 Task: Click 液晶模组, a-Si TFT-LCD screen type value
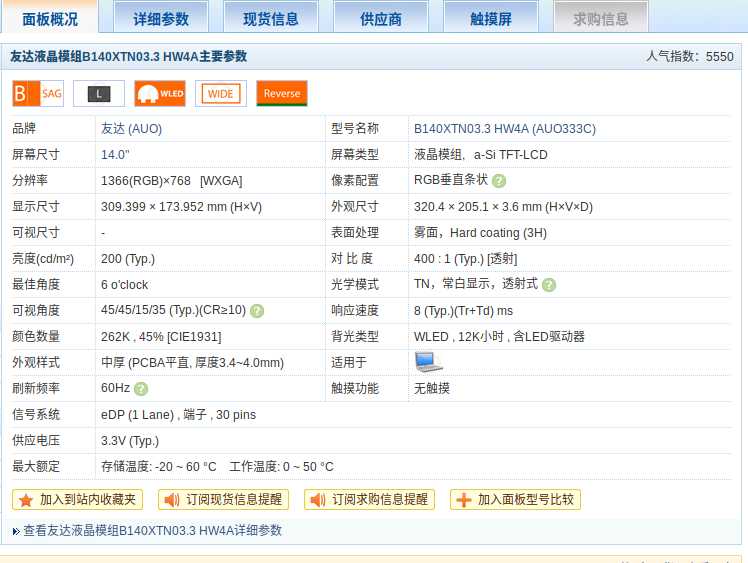(x=481, y=155)
